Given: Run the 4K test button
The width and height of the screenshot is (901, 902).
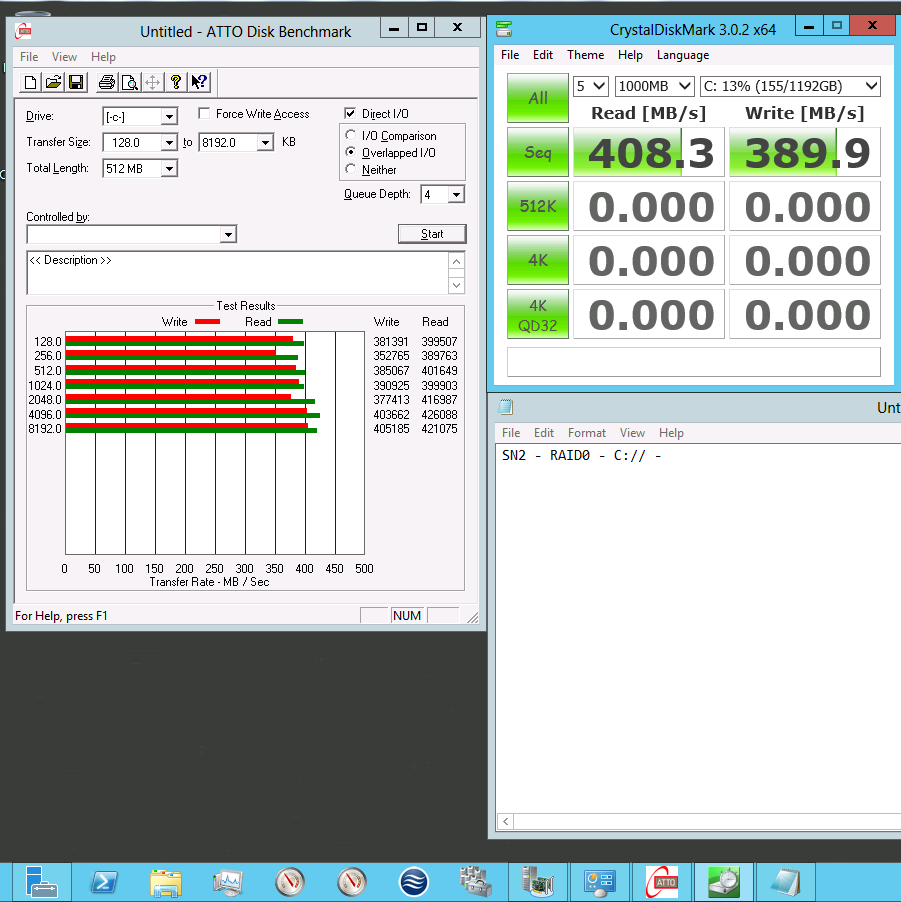Looking at the screenshot, I should tap(537, 260).
